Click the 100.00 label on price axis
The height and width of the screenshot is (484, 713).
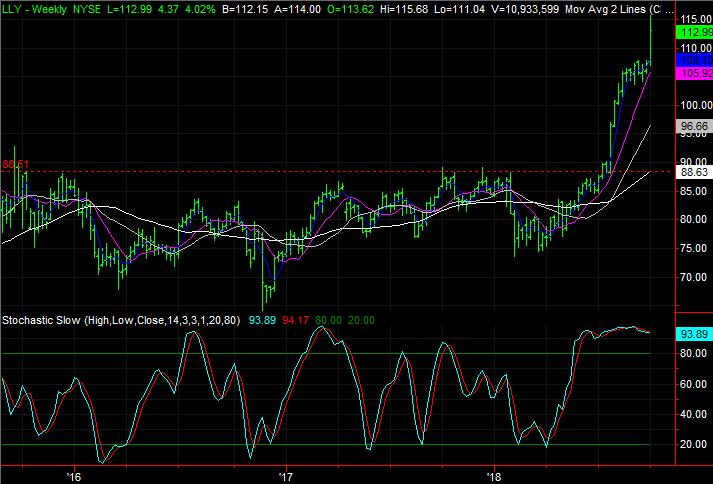[693, 105]
